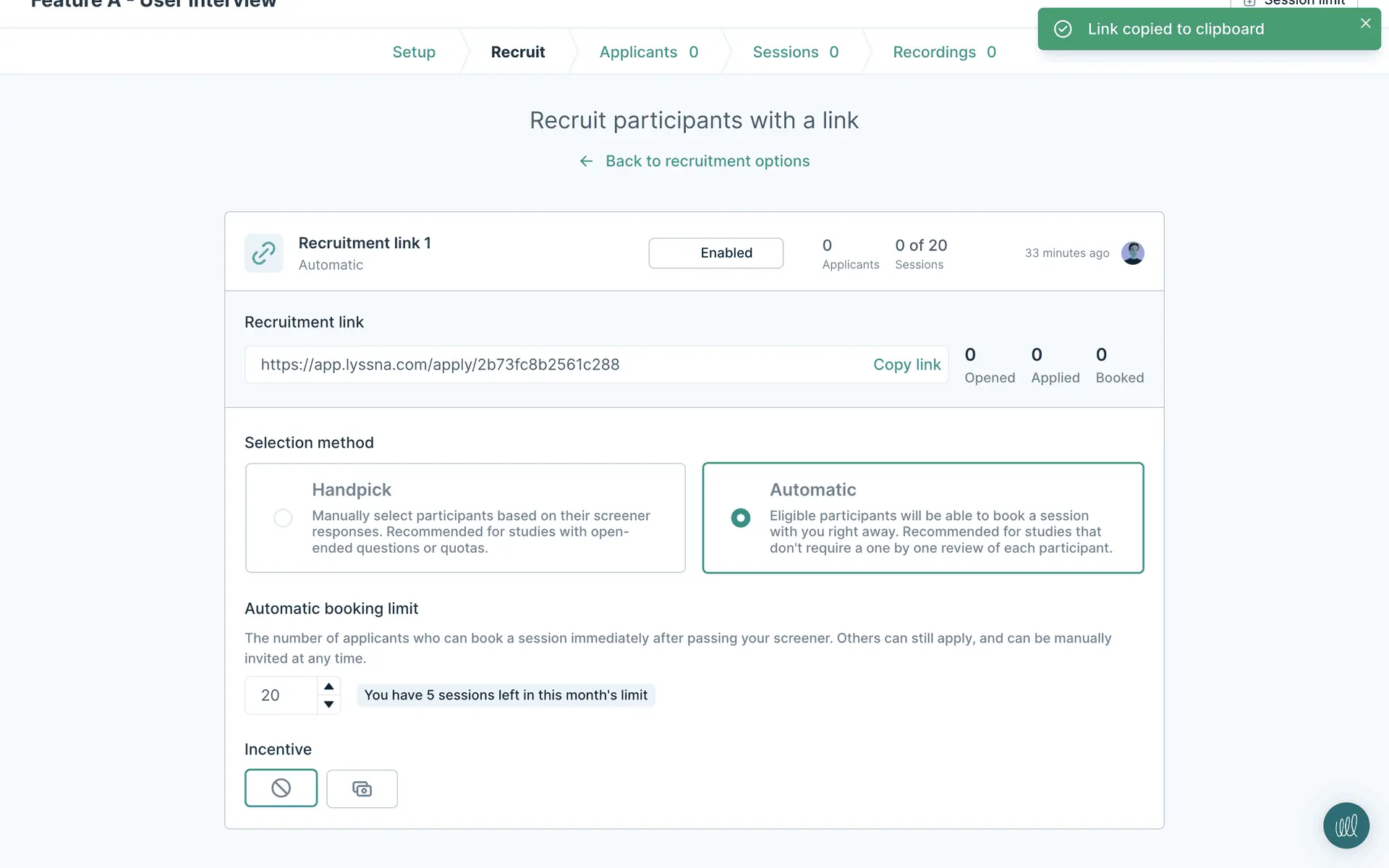The height and width of the screenshot is (868, 1389).
Task: Click the back arrow icon
Action: [586, 161]
